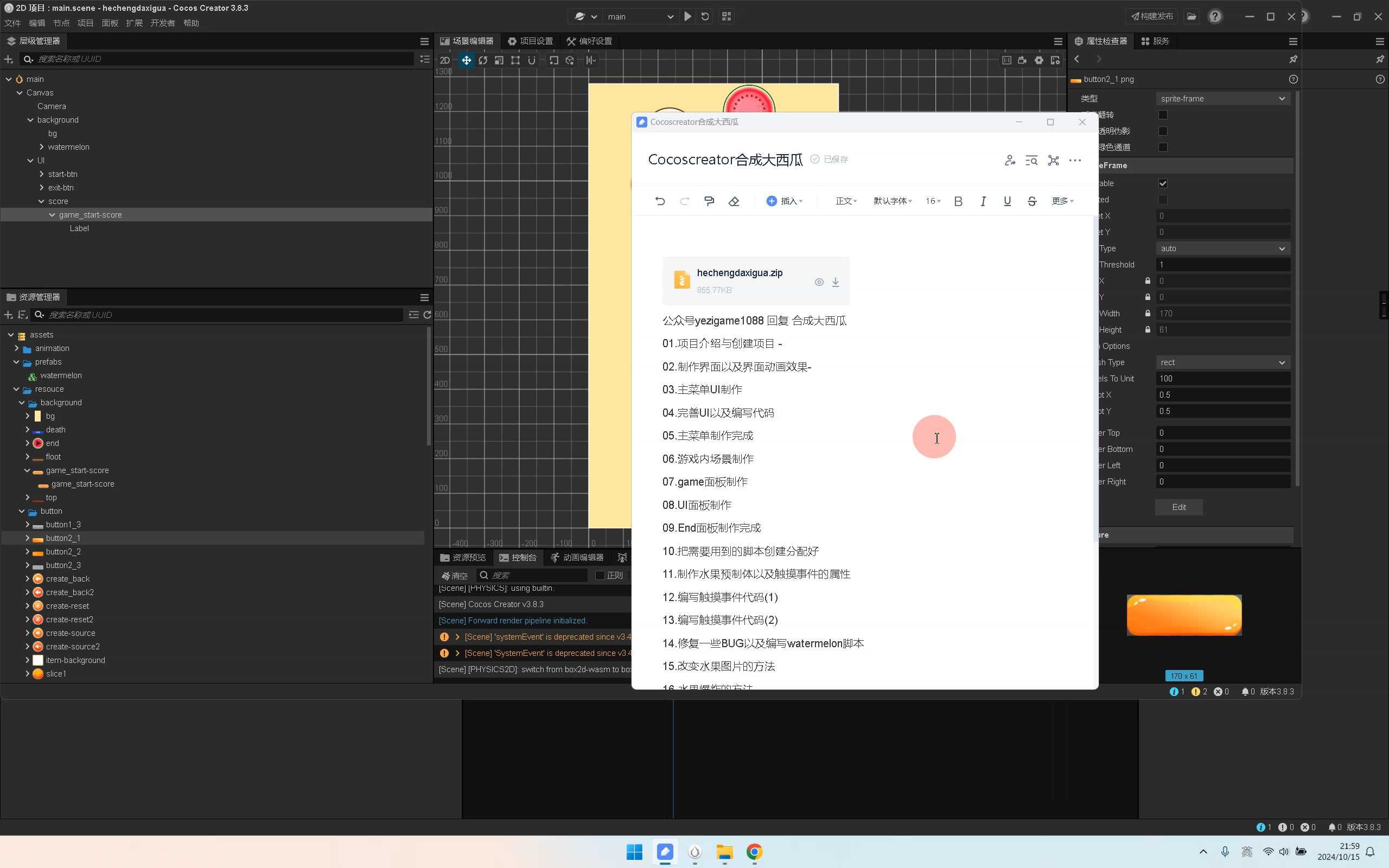Open the 文件 menu
1389x868 pixels.
[x=12, y=23]
